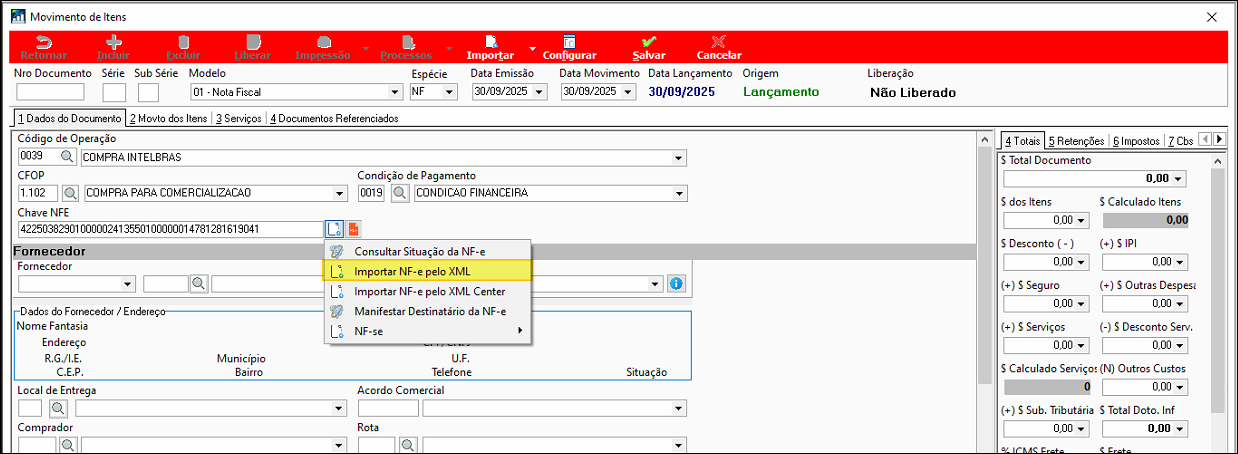Expand the CONDICAO FINANCEIRA dropdown
1238x454 pixels.
pos(679,193)
